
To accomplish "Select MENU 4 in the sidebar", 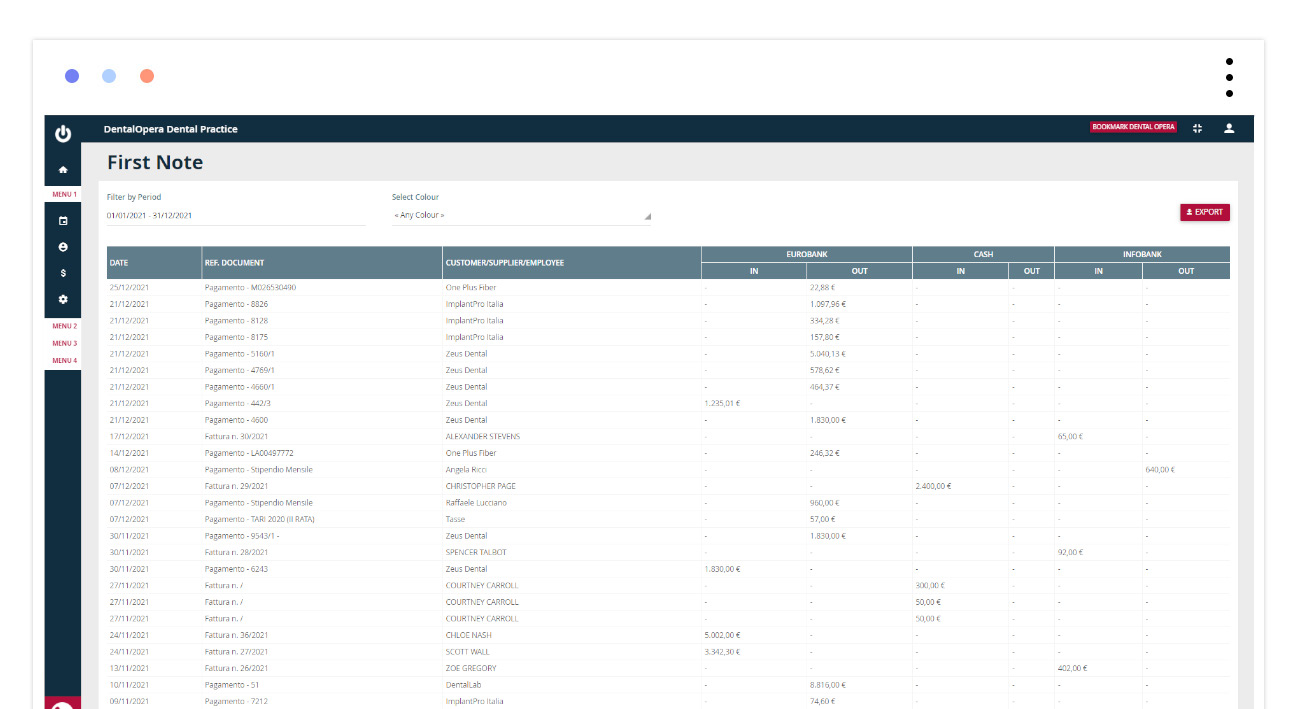I will pos(64,360).
